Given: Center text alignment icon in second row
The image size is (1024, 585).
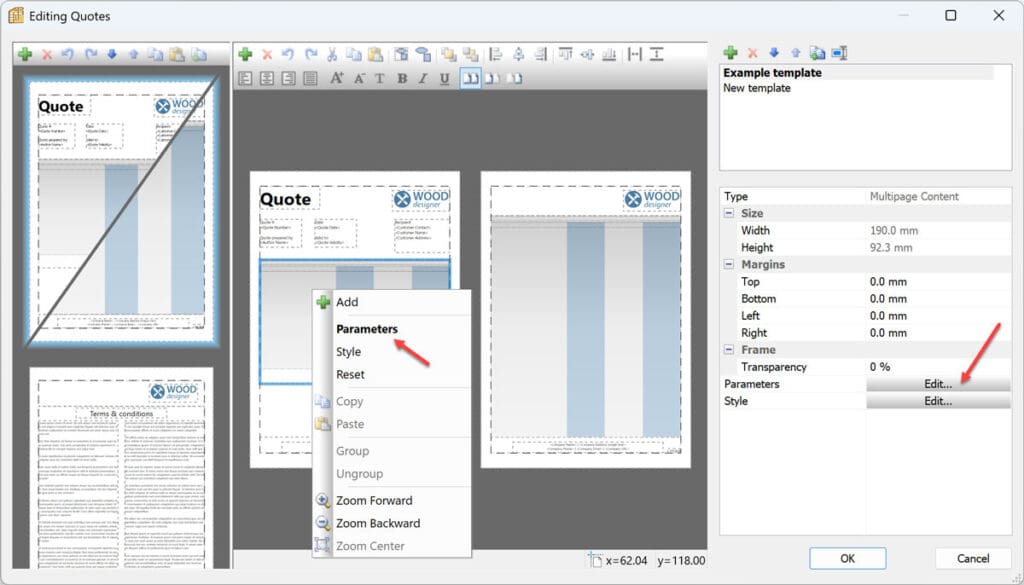Looking at the screenshot, I should (x=266, y=78).
